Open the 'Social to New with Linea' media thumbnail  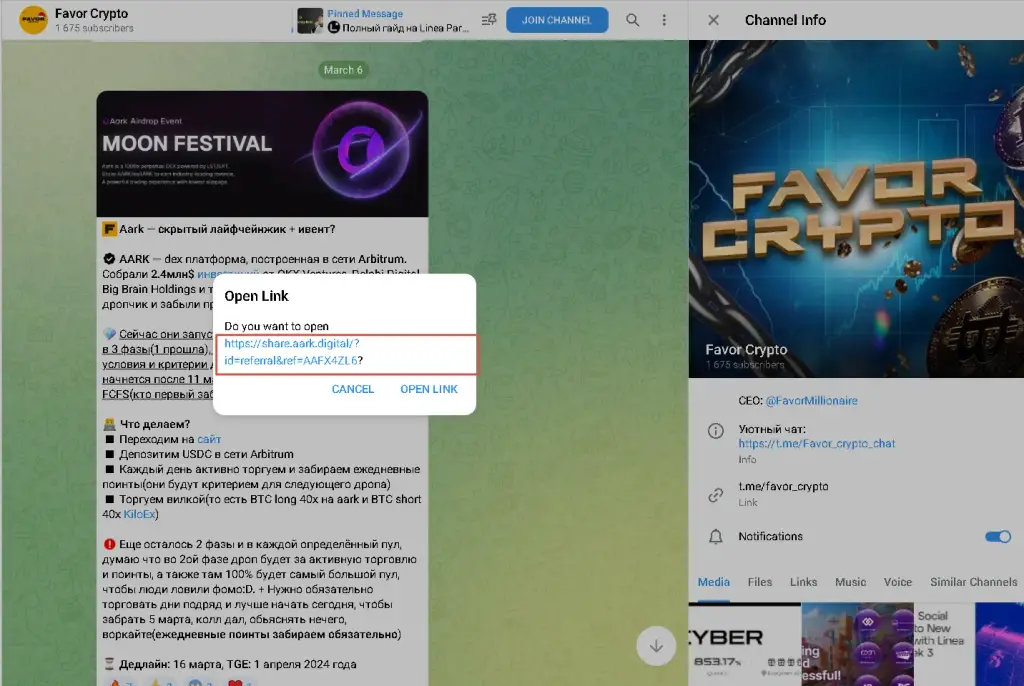pyautogui.click(x=944, y=644)
